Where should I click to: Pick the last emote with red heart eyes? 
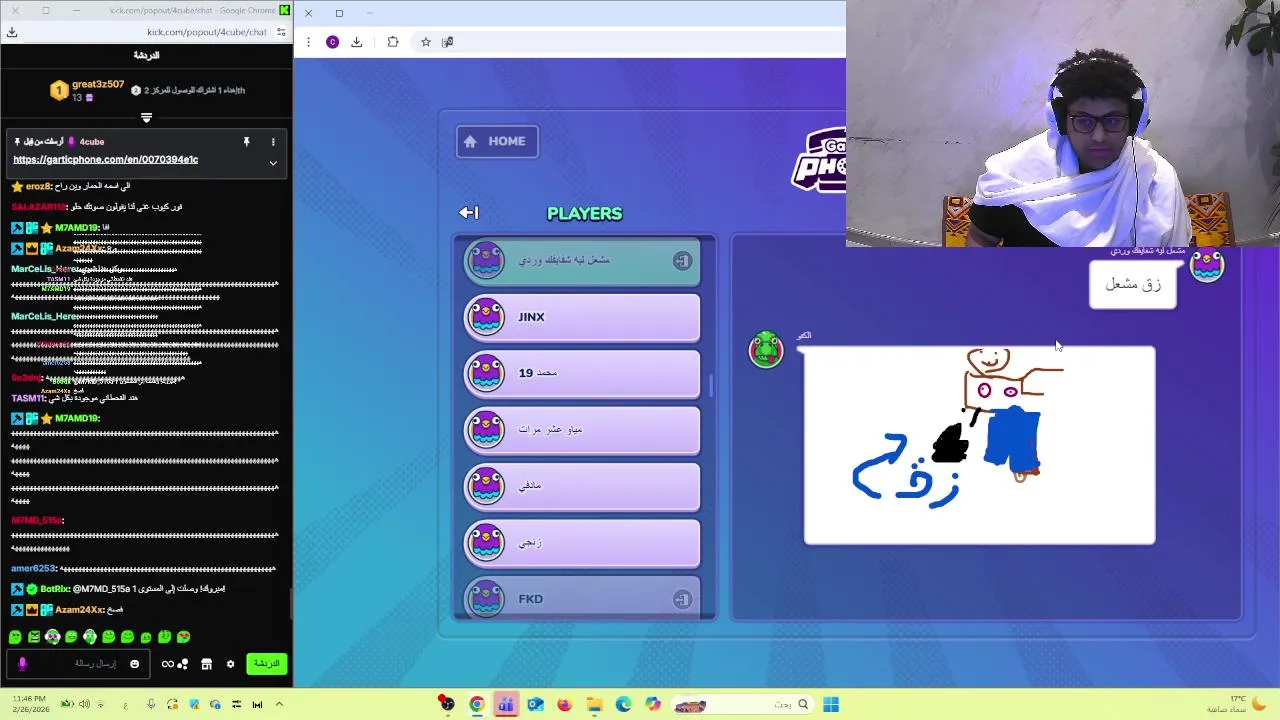coord(184,637)
